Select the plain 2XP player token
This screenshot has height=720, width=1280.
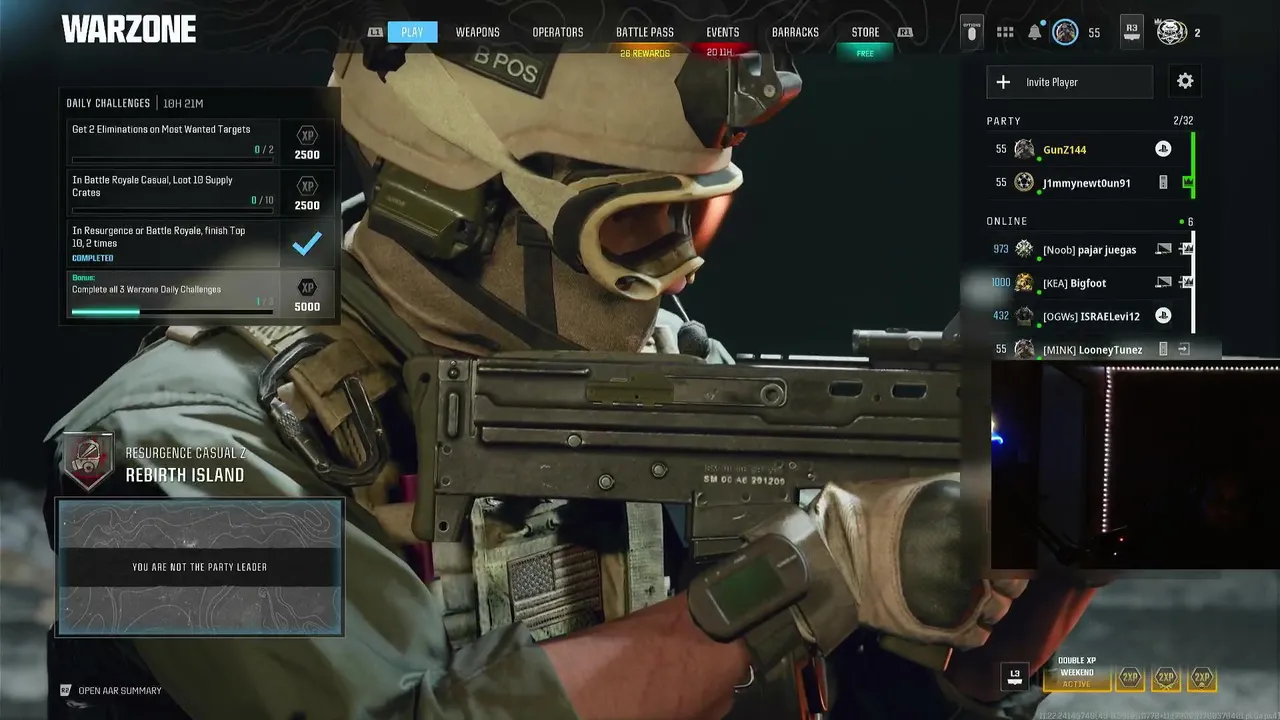pyautogui.click(x=1130, y=678)
